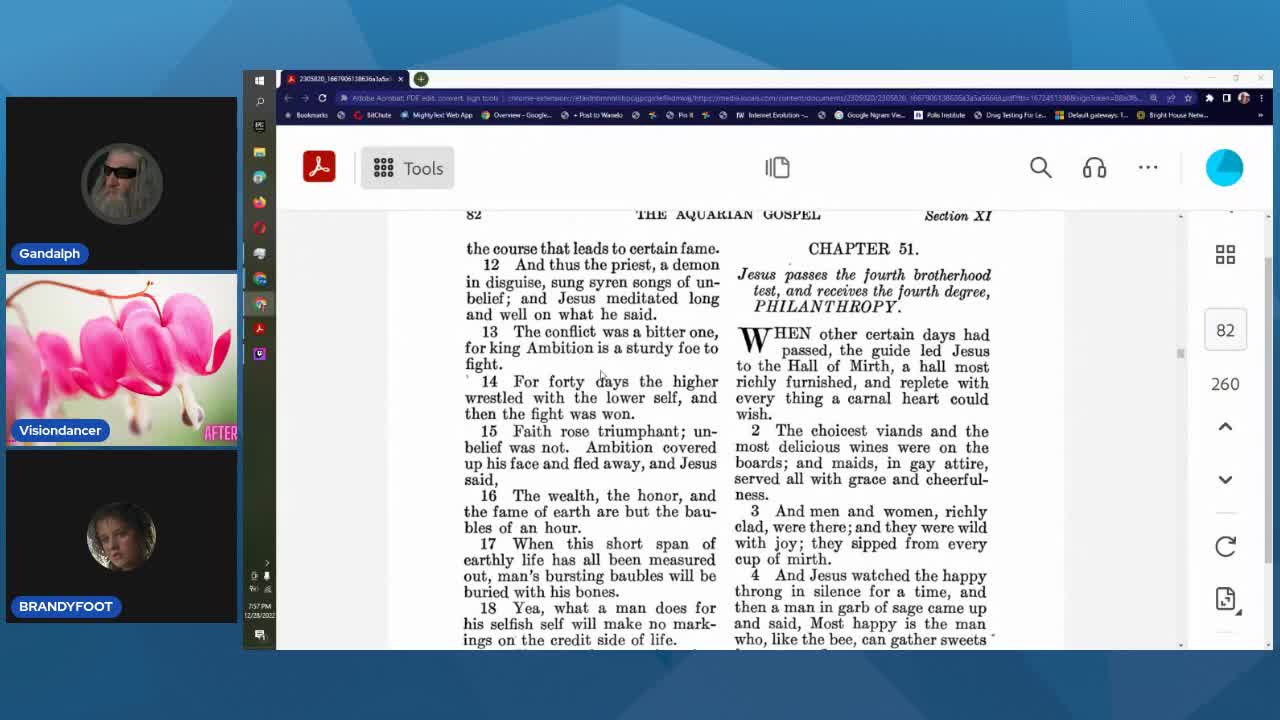Open the Drug Testing For Le... bookmark
1280x720 pixels.
(x=1010, y=115)
